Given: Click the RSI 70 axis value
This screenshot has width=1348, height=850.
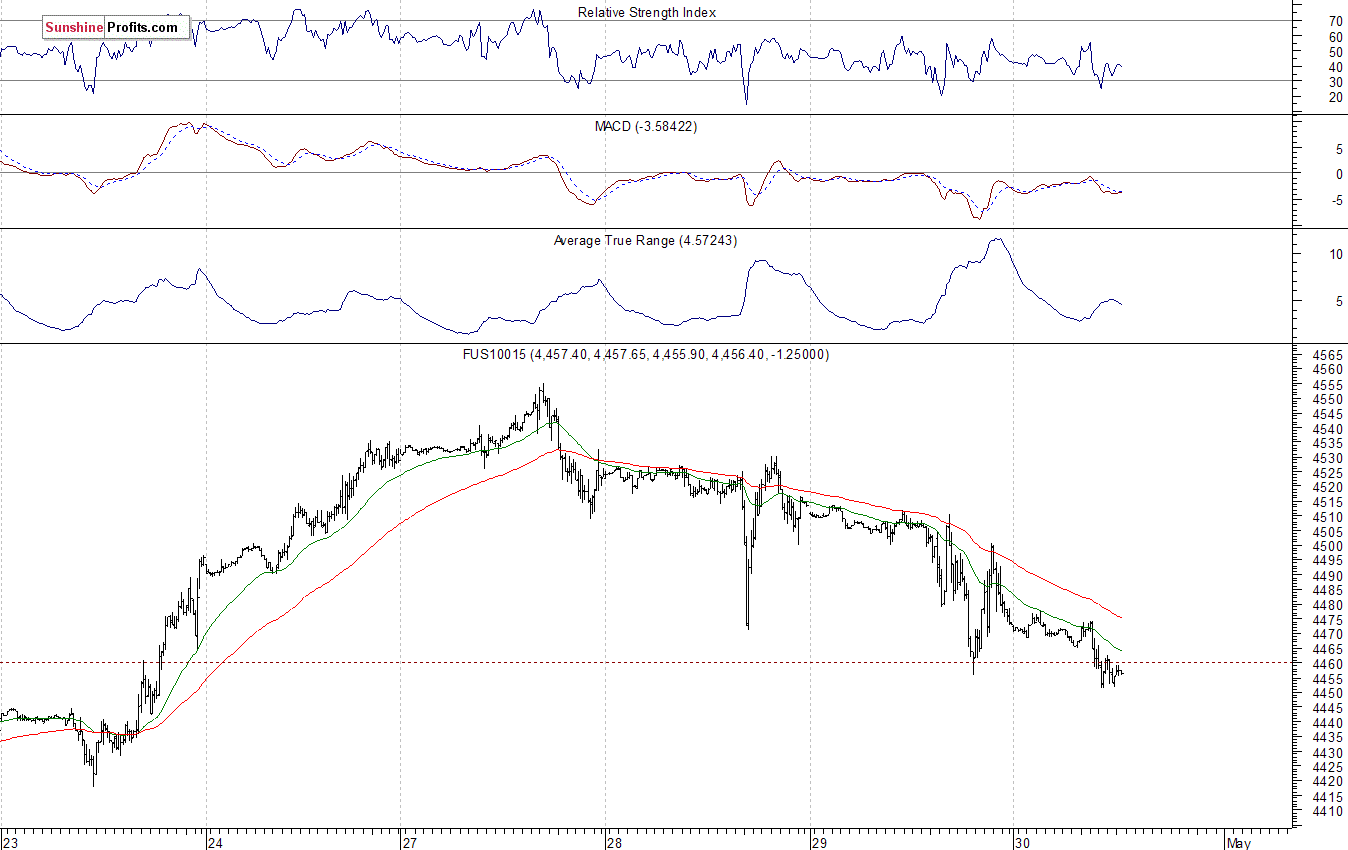Looking at the screenshot, I should [x=1336, y=21].
